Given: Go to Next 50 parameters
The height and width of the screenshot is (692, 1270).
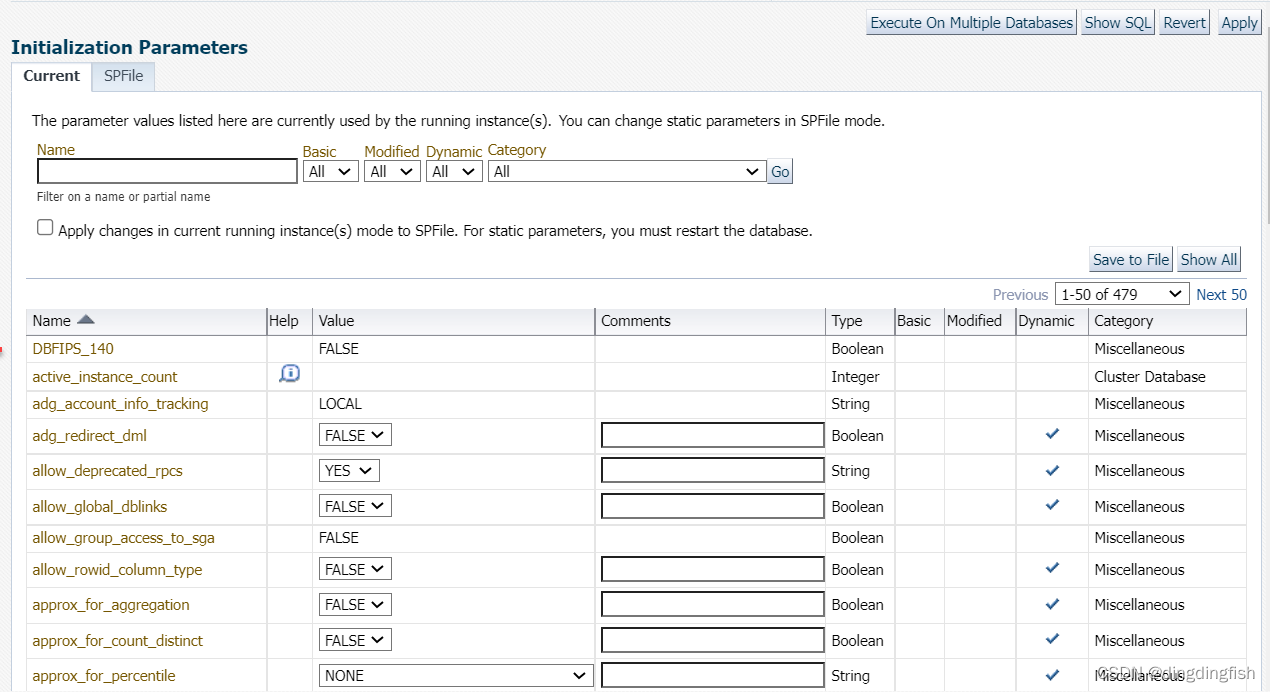Looking at the screenshot, I should (x=1221, y=294).
